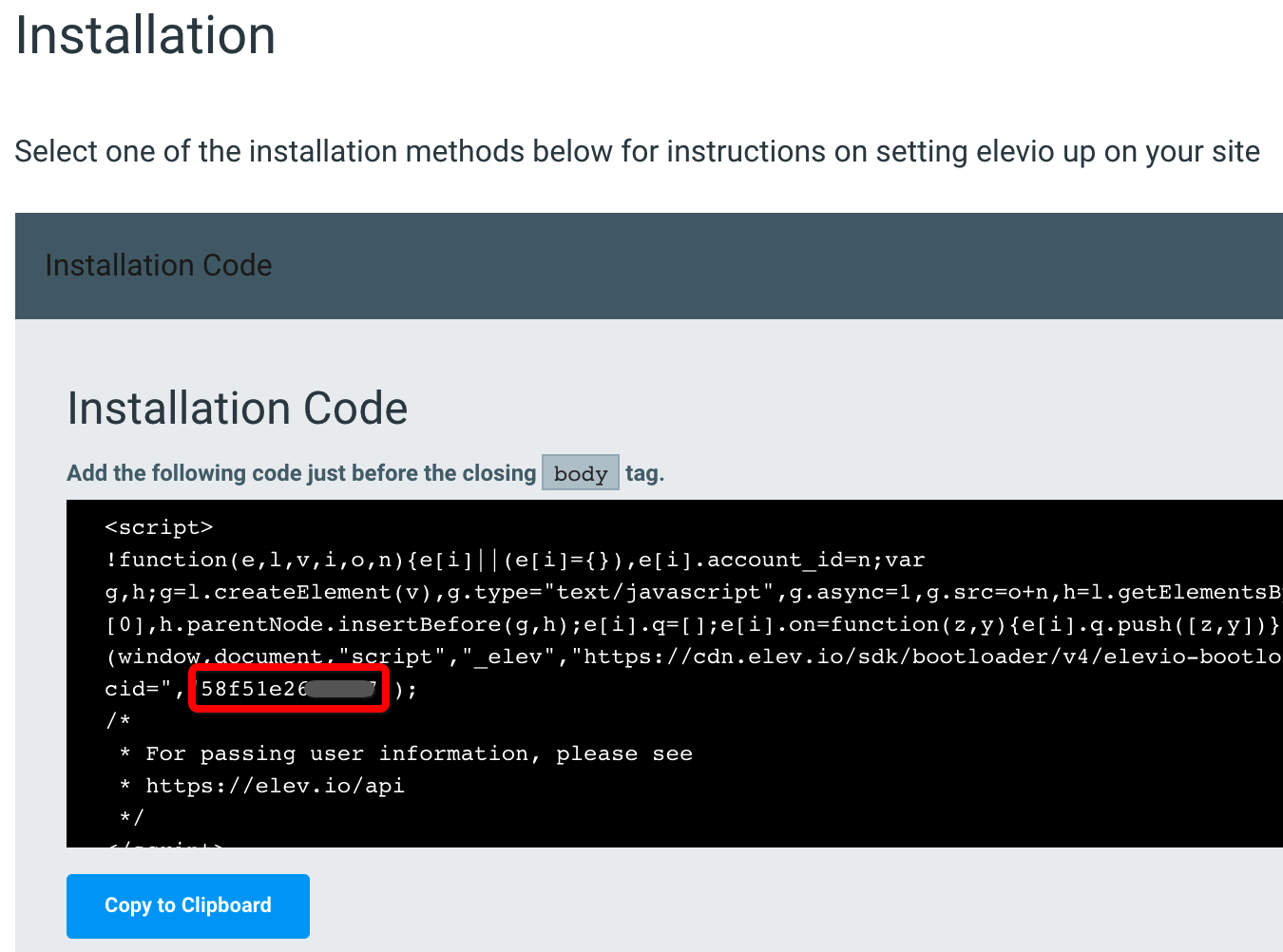Viewport: 1283px width, 952px height.
Task: Select the 'body' inline code tag
Action: click(581, 473)
